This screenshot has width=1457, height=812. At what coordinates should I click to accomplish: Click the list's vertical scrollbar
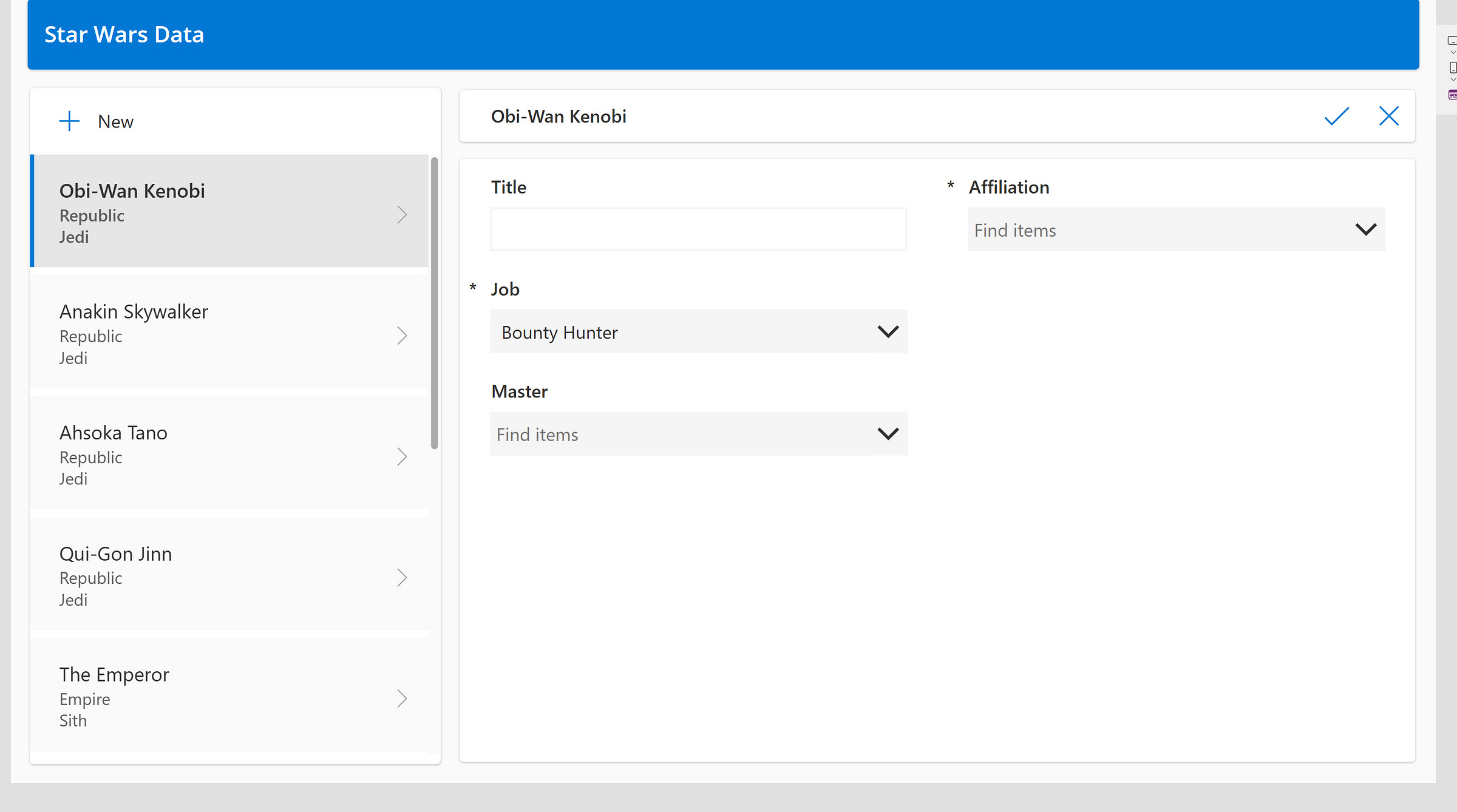(434, 303)
